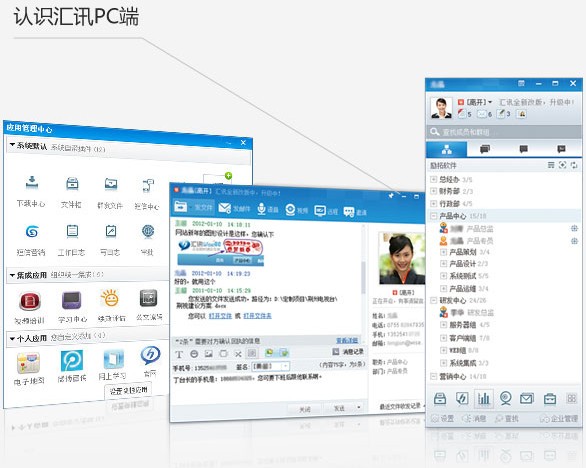Click the font T icon in chat input toolbar
Image resolution: width=586 pixels, height=468 pixels.
[x=179, y=354]
